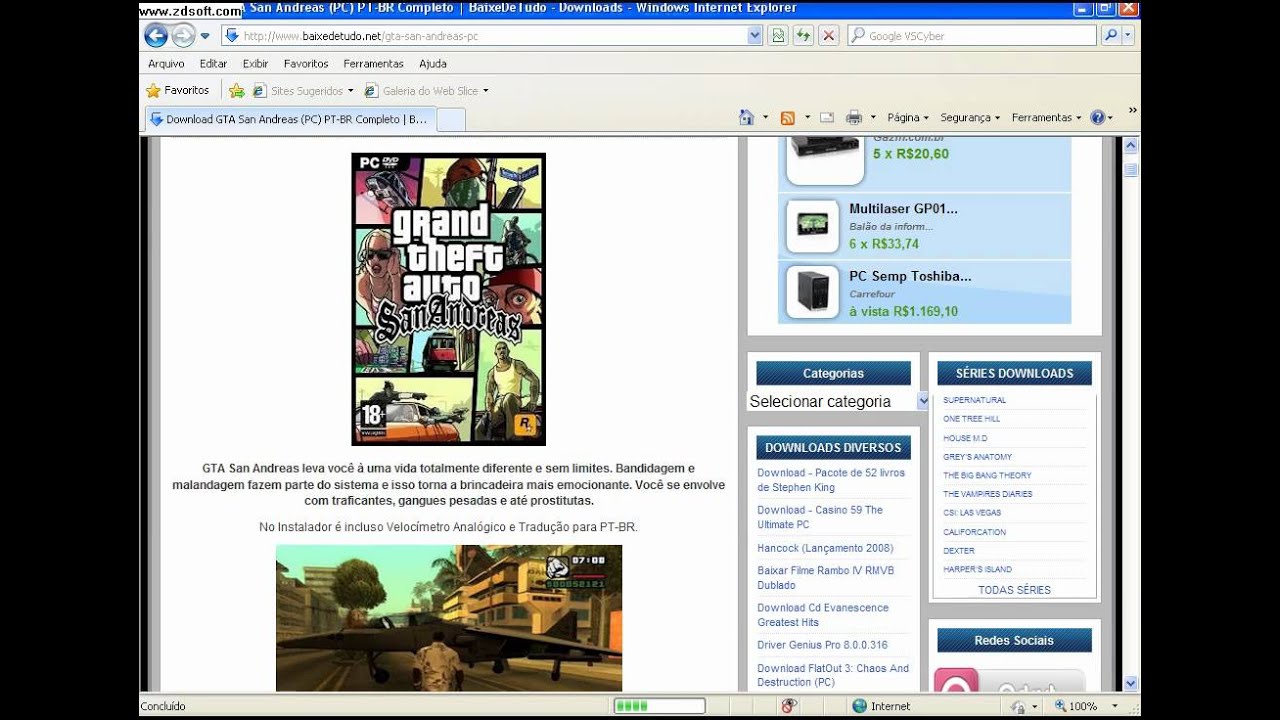The width and height of the screenshot is (1280, 720).
Task: Open the Favoritos menu in menu bar
Action: [x=306, y=63]
